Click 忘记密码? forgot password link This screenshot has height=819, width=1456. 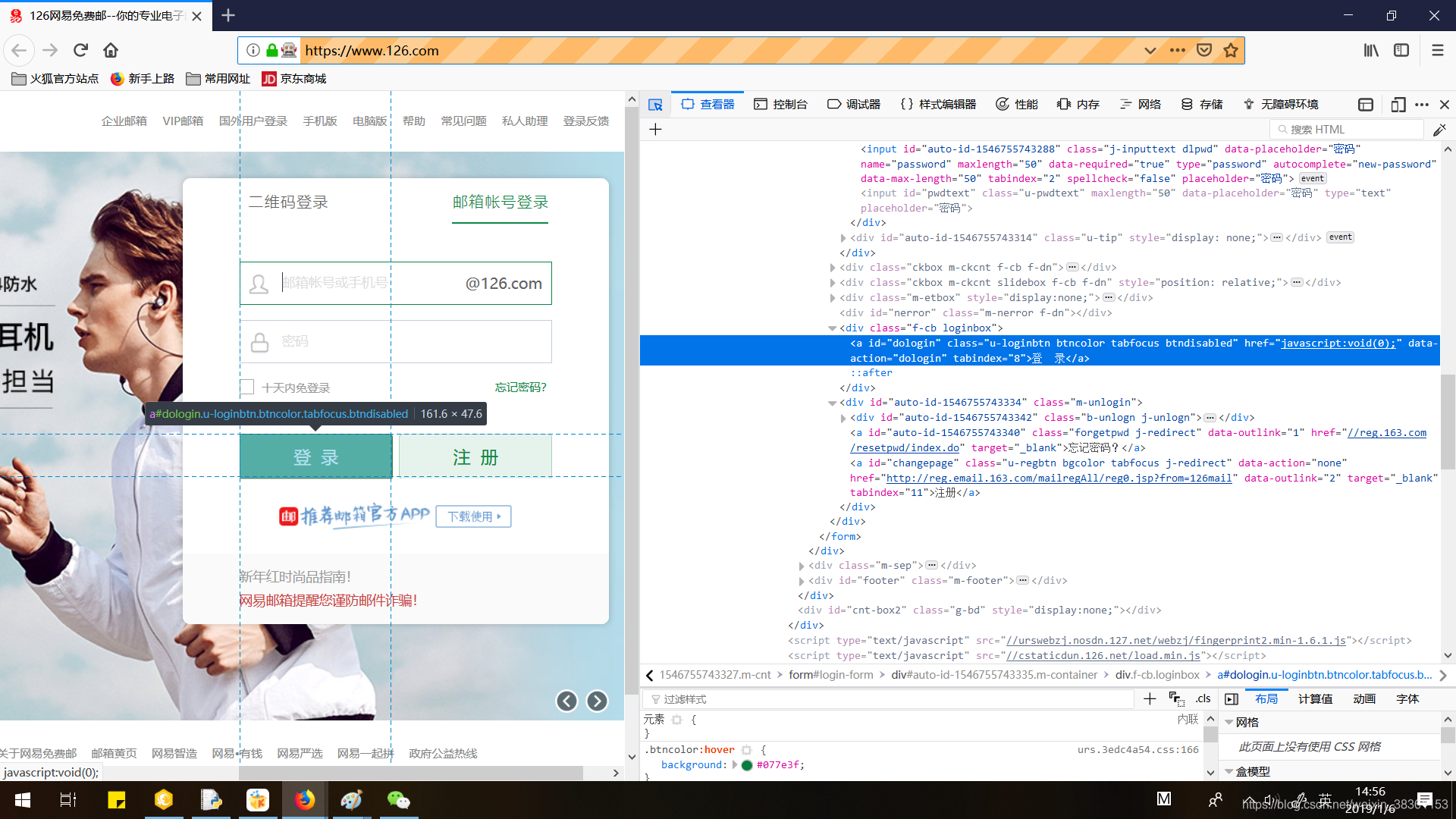(x=521, y=388)
